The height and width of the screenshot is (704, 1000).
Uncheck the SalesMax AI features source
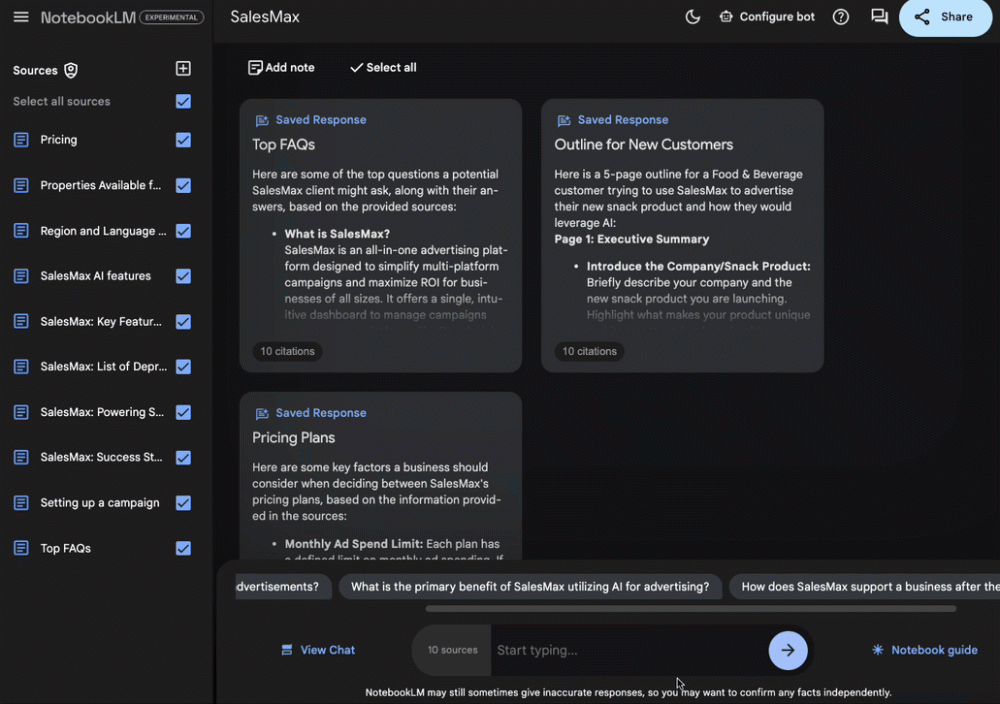183,276
